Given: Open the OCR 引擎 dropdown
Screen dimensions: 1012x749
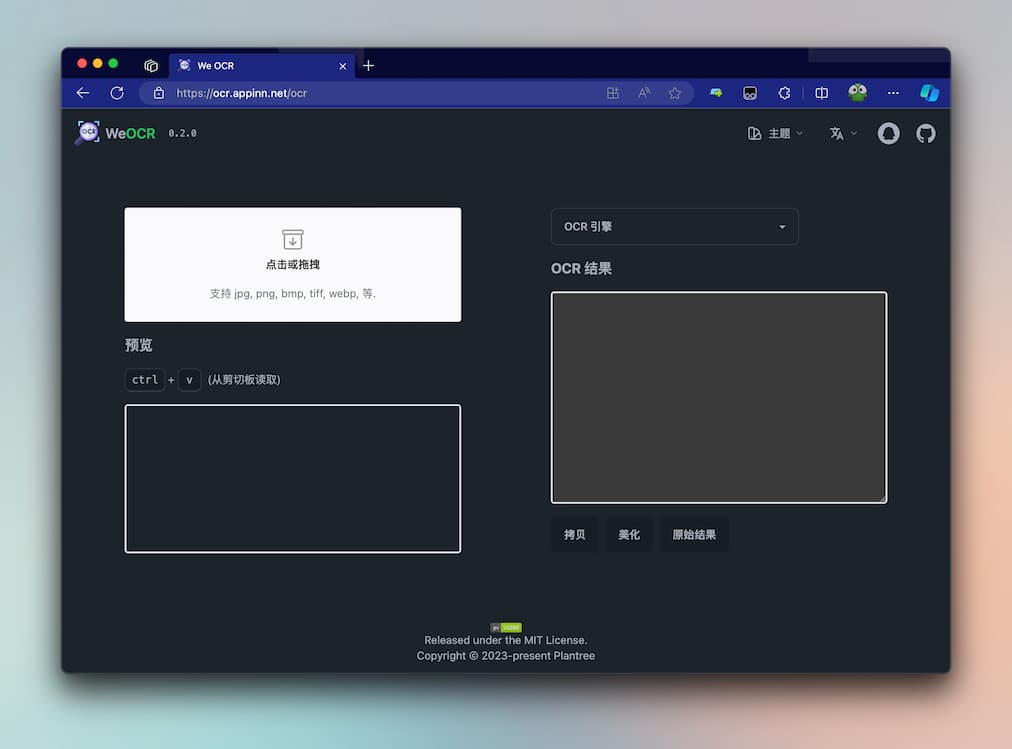Looking at the screenshot, I should point(674,226).
